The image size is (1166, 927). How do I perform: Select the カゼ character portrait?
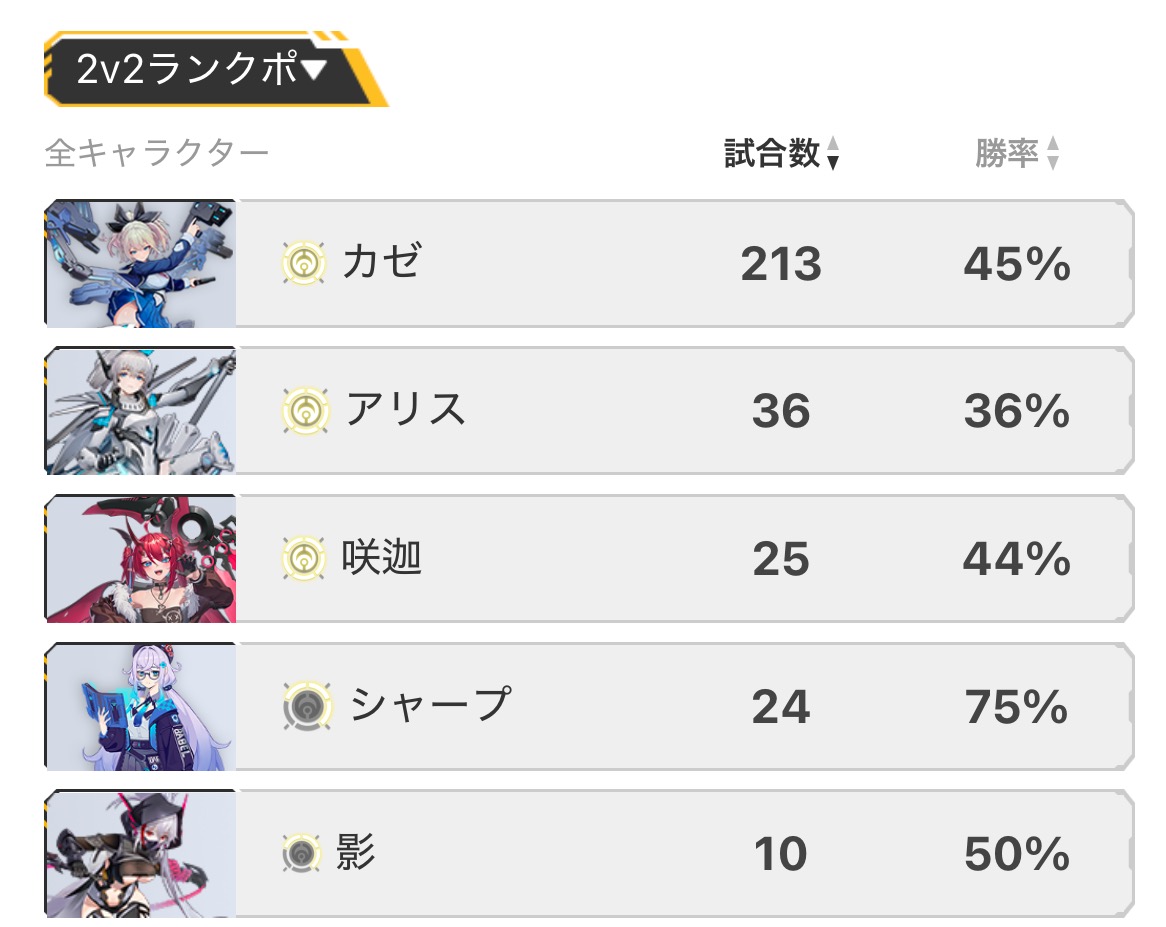tap(141, 263)
